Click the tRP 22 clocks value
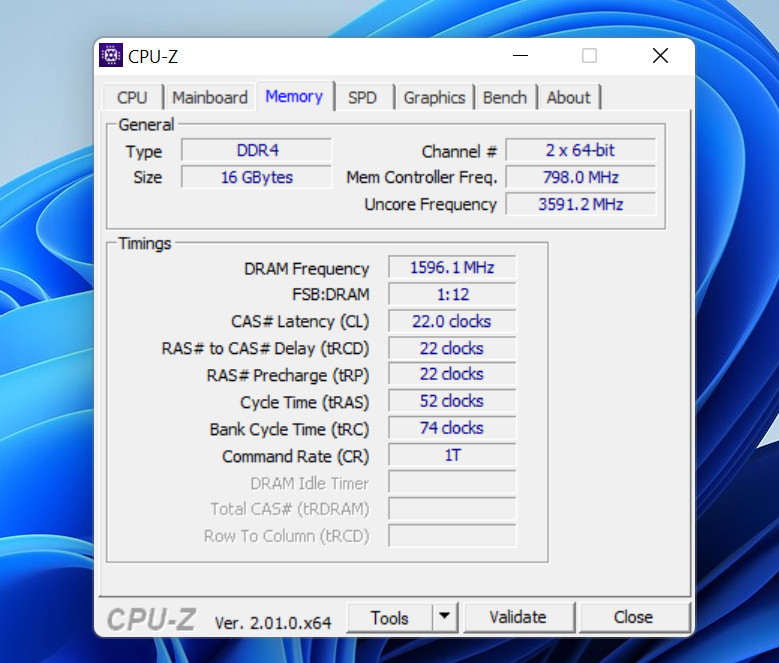This screenshot has height=663, width=779. [452, 374]
